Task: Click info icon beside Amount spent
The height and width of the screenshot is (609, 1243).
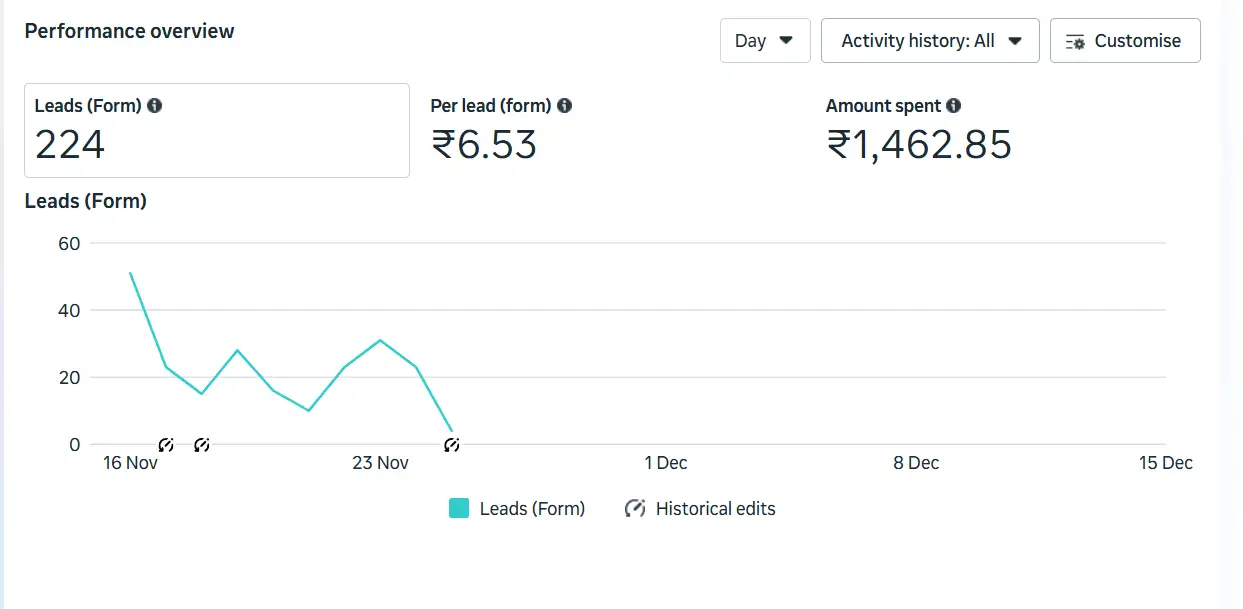Action: [x=954, y=106]
